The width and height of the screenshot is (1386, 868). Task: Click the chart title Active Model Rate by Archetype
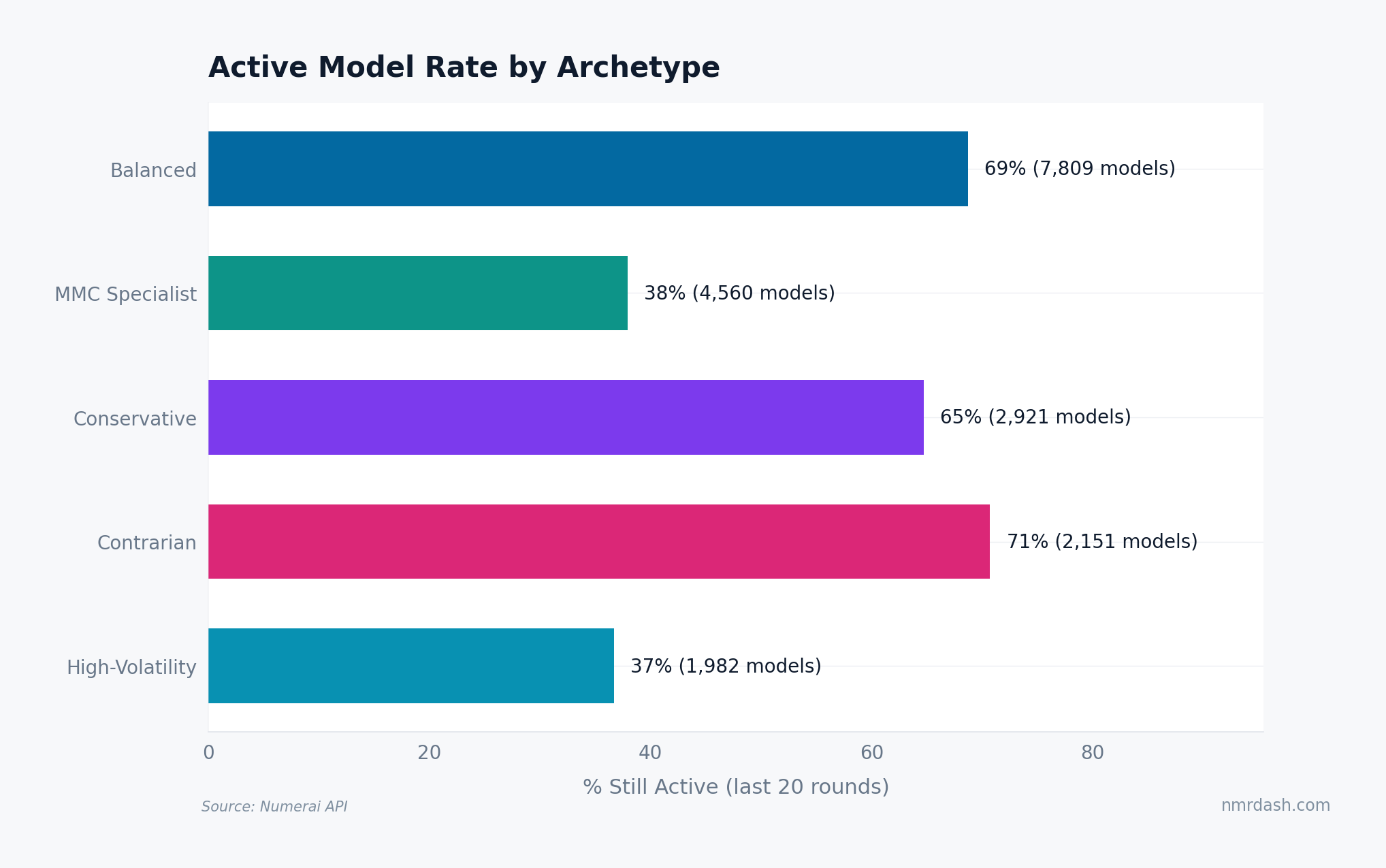click(464, 67)
